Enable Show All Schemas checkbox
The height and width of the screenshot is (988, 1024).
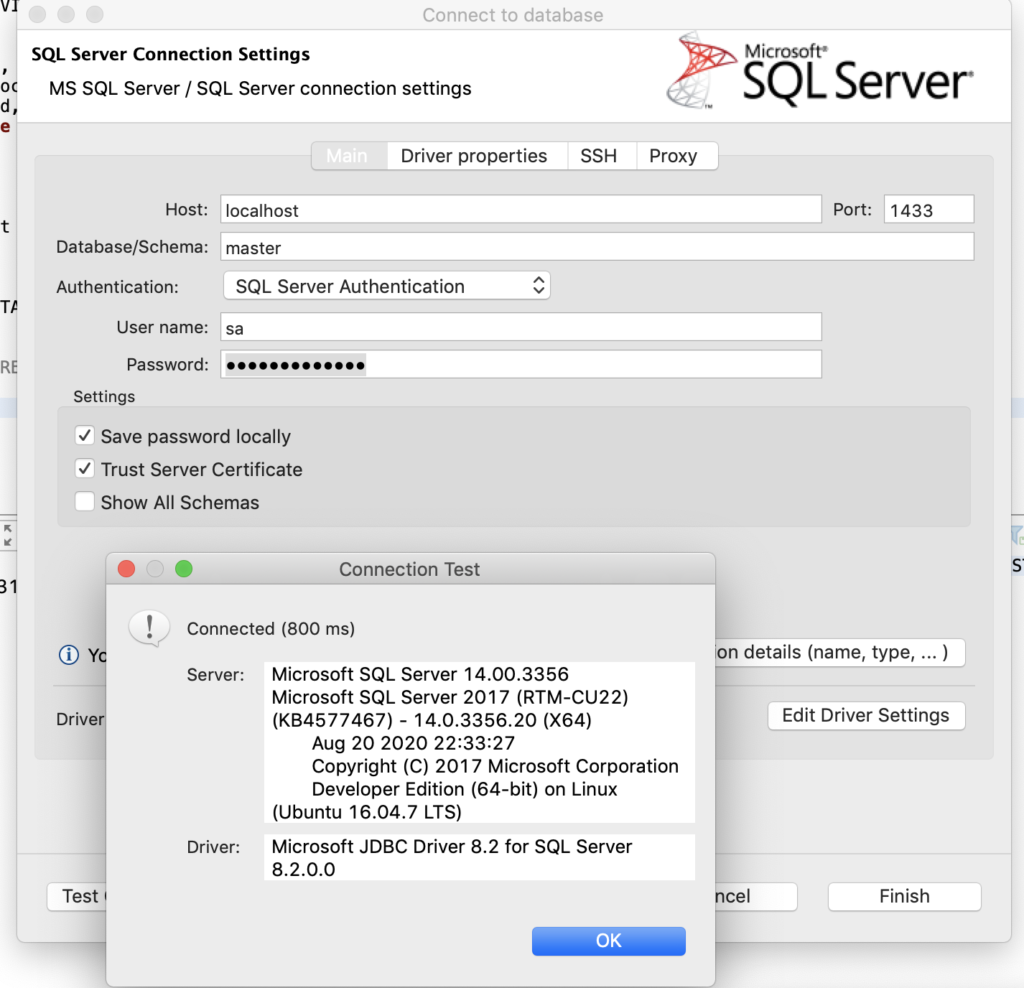[x=84, y=502]
